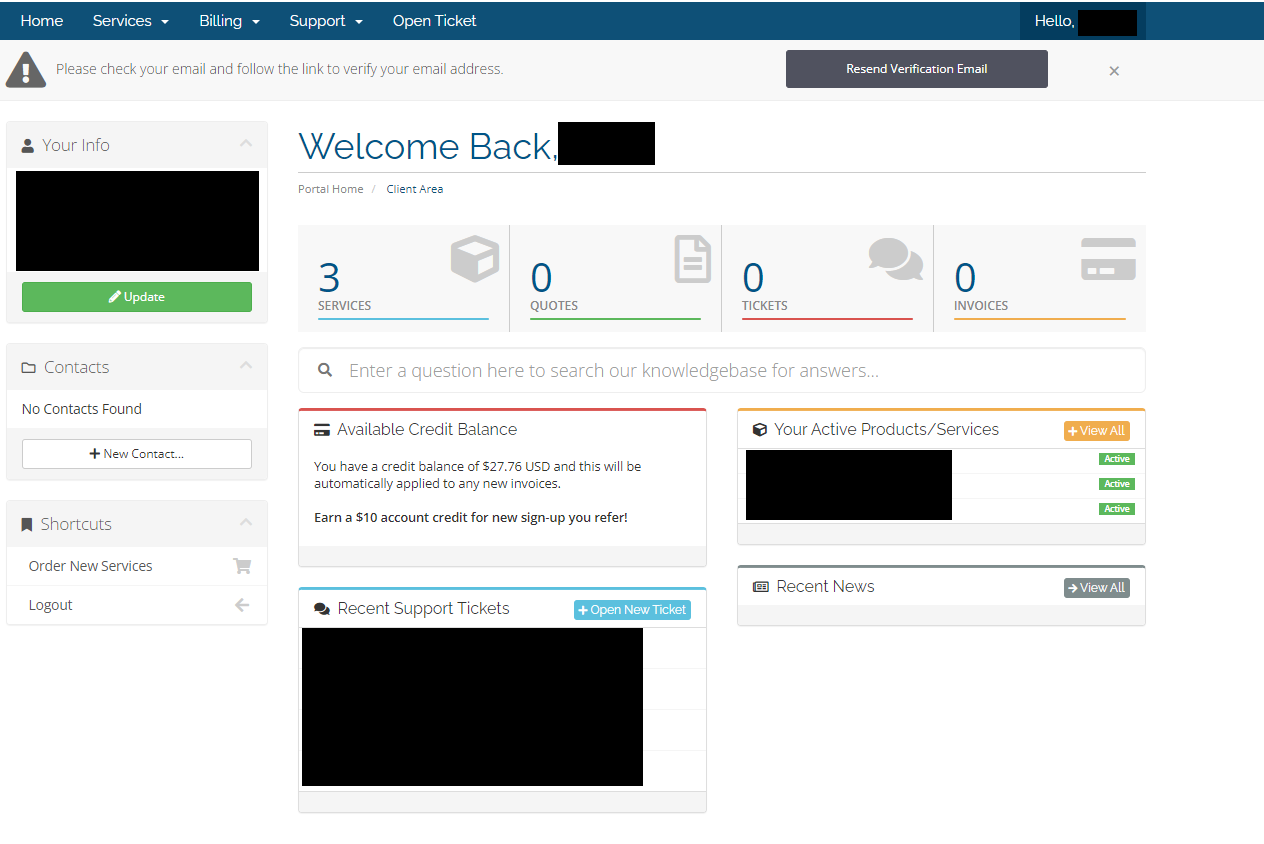Click the shopping cart icon beside Order New Services
This screenshot has height=844, width=1264.
coord(242,566)
